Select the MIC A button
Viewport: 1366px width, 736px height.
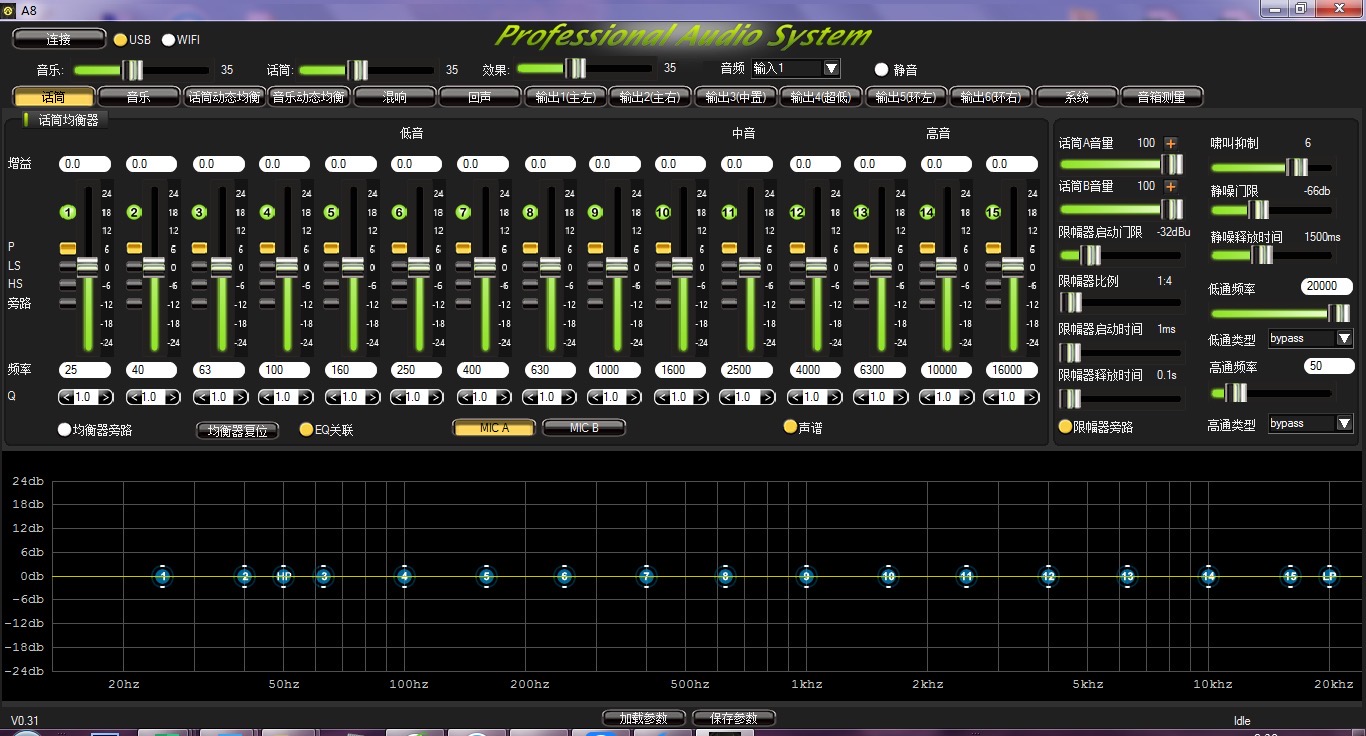[x=495, y=428]
